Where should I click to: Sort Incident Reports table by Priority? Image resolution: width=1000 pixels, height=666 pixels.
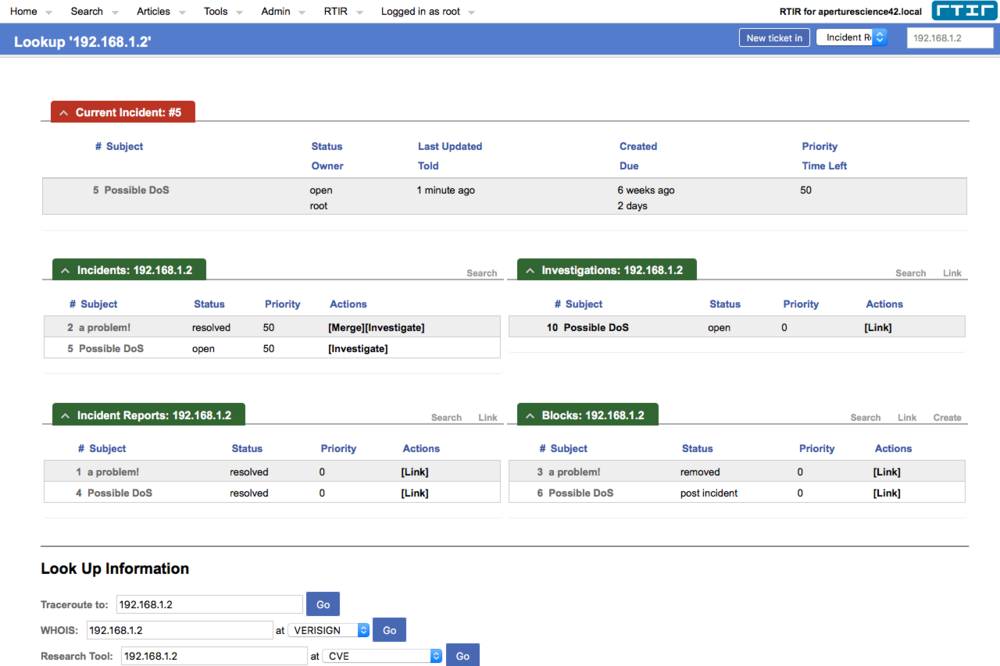[x=338, y=448]
